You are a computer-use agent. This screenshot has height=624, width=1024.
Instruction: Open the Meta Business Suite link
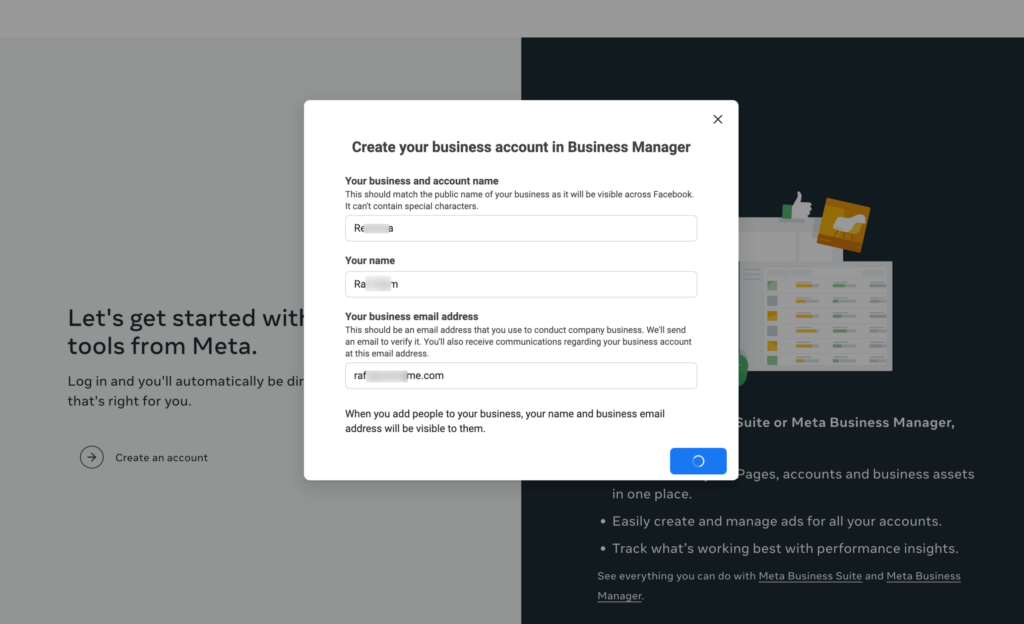810,576
